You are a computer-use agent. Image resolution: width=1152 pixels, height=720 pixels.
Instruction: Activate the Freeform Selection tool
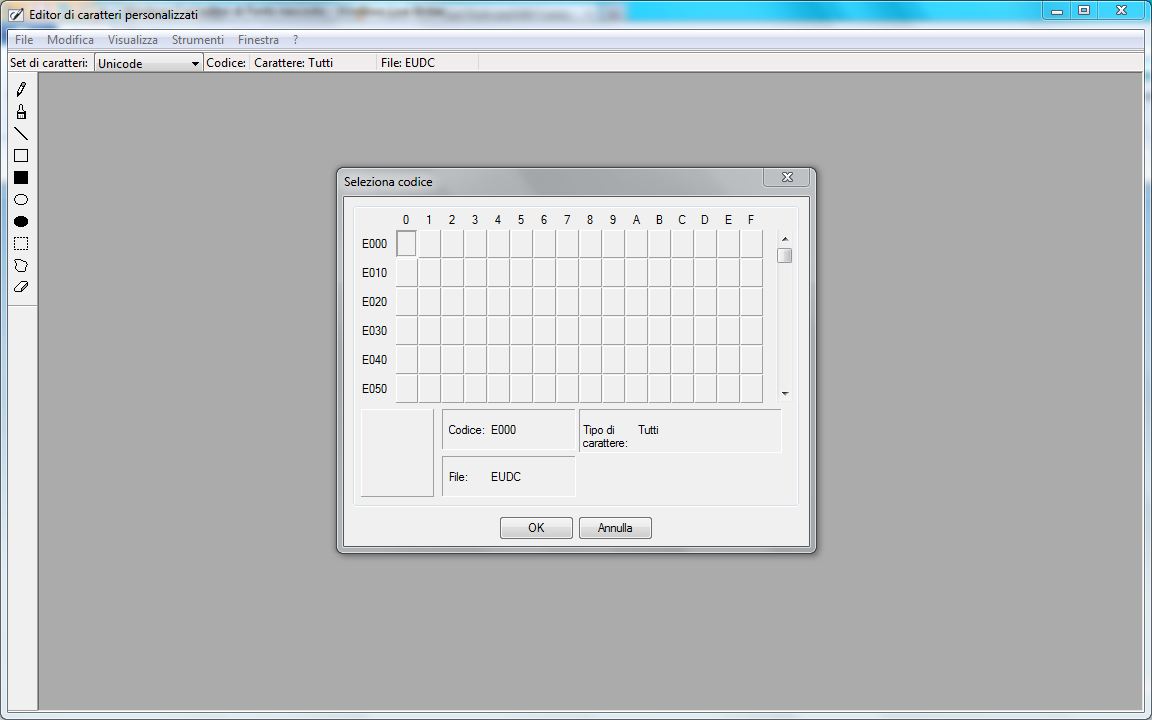click(x=21, y=266)
